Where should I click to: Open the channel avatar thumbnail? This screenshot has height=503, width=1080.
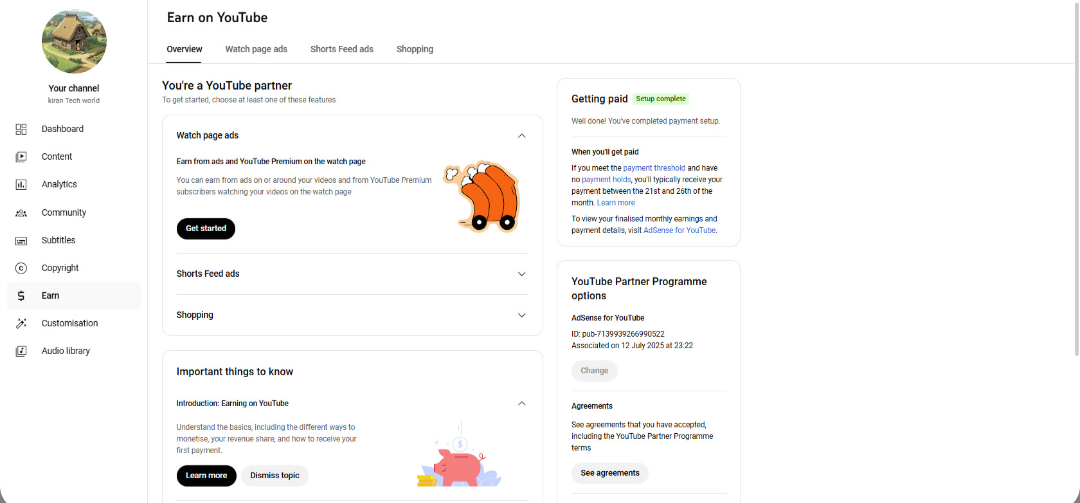74,41
